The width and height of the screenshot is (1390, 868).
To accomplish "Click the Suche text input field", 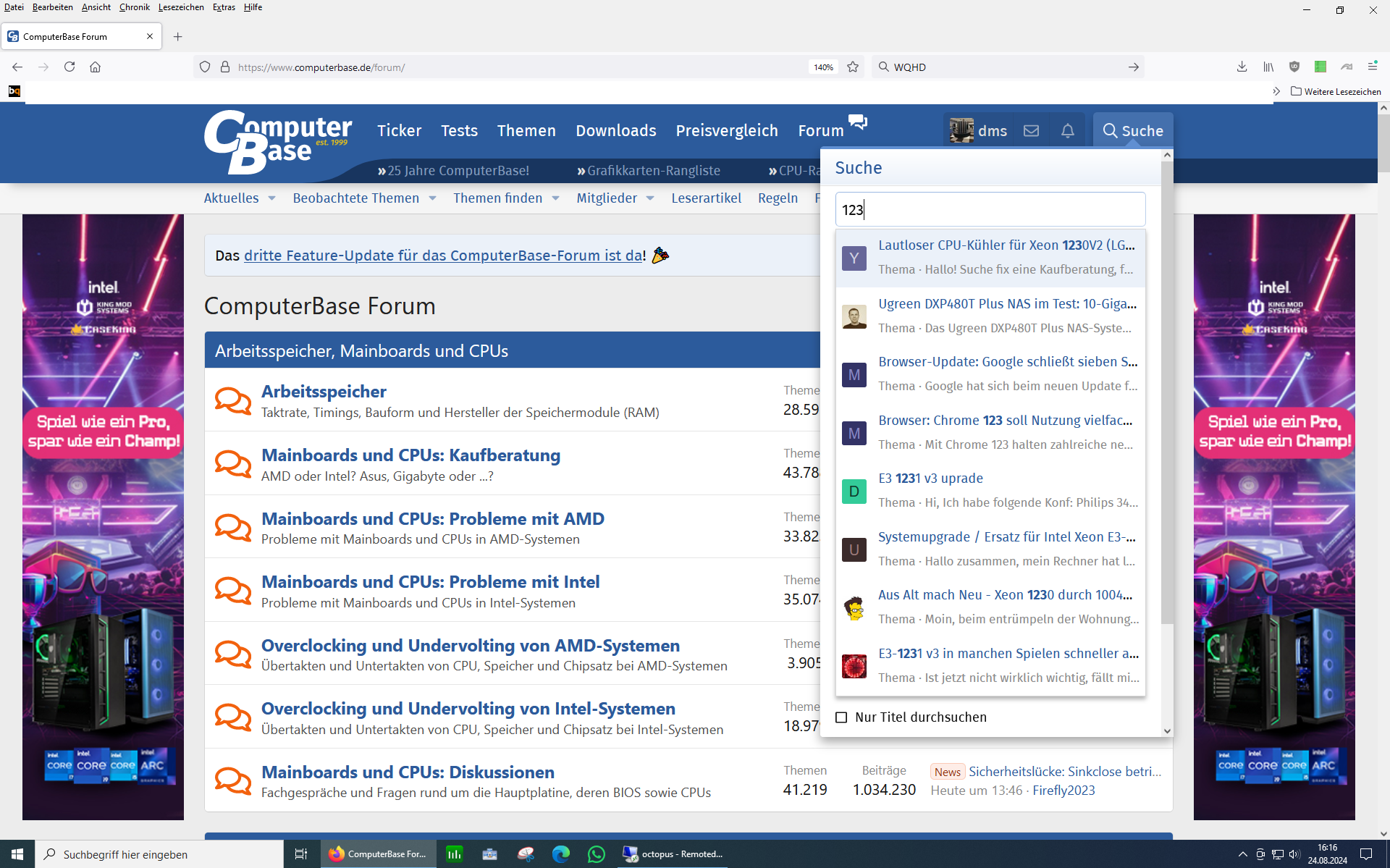I will tap(990, 210).
